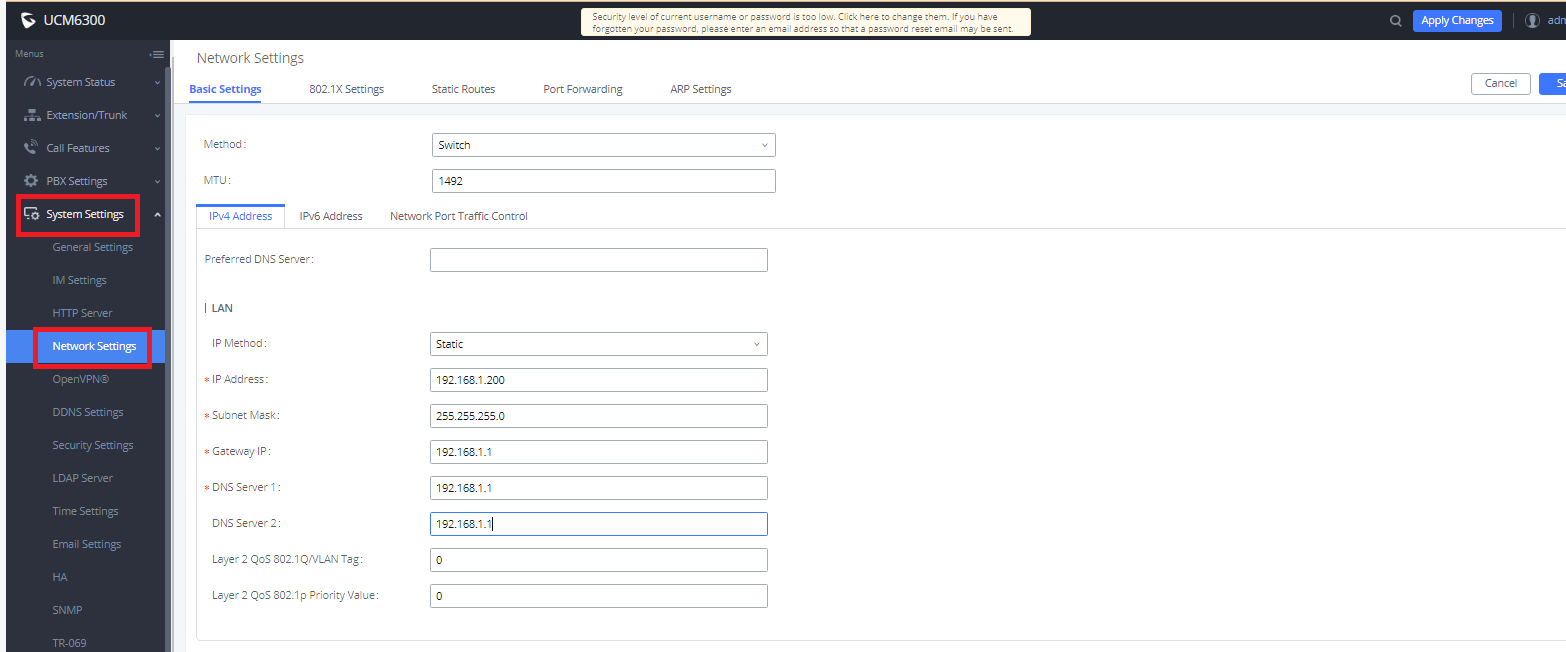
Task: Click the Cancel button
Action: coord(1501,83)
